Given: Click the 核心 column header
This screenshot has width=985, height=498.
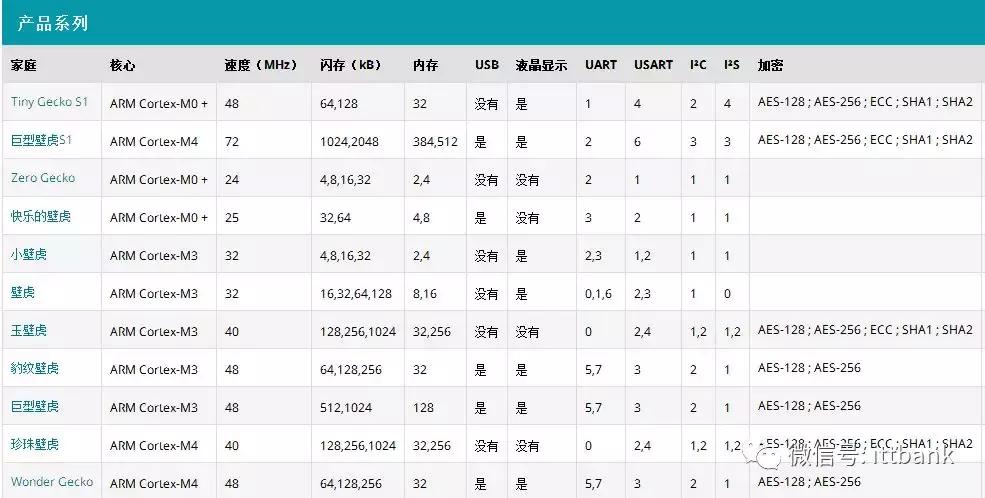Looking at the screenshot, I should [122, 65].
